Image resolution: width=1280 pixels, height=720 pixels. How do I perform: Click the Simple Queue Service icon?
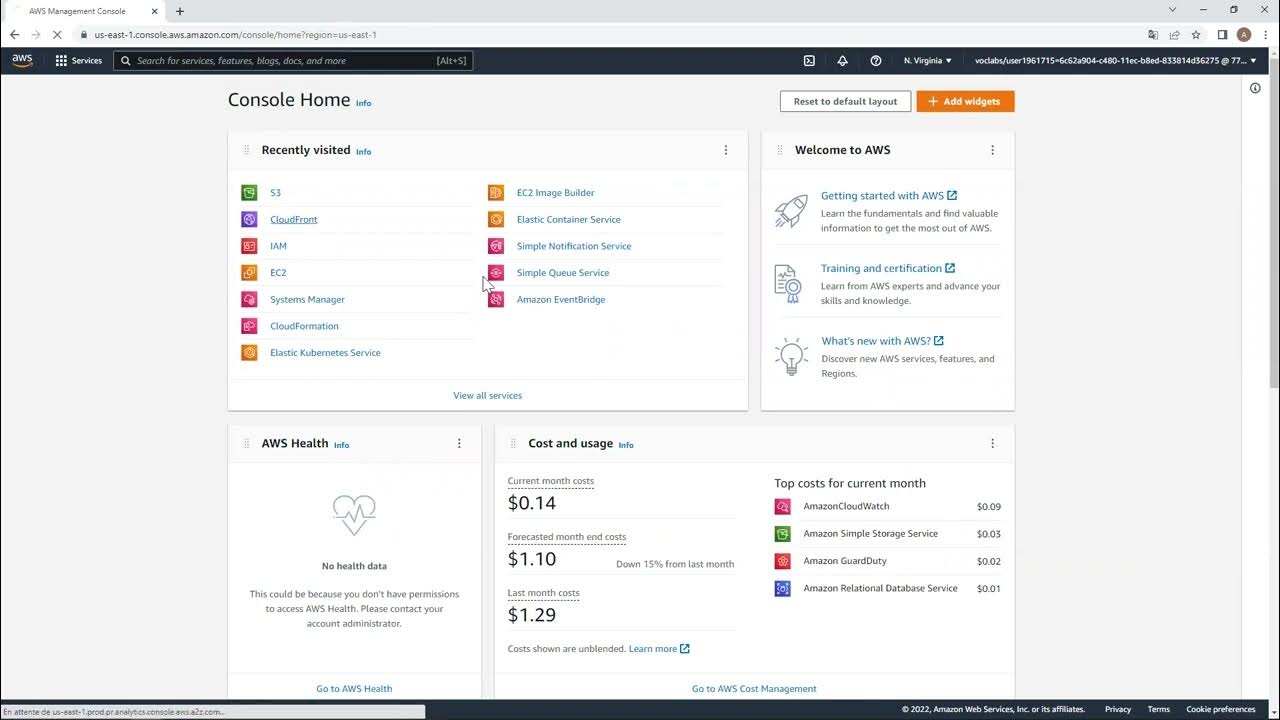coord(496,273)
